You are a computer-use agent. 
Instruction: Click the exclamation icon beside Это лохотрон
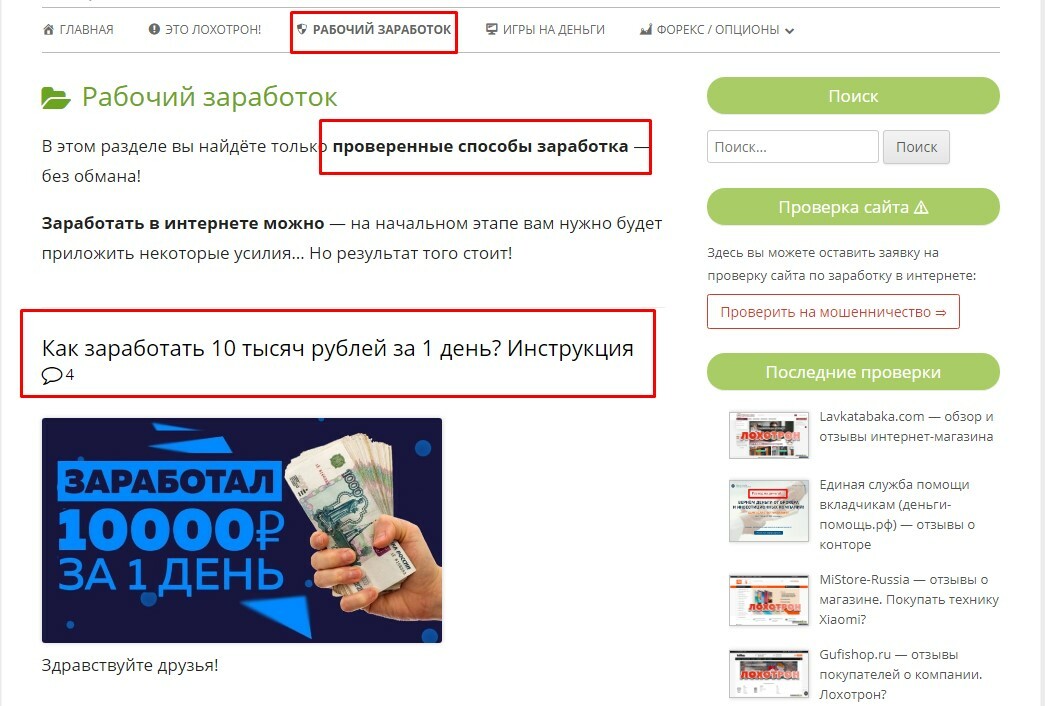tap(154, 29)
